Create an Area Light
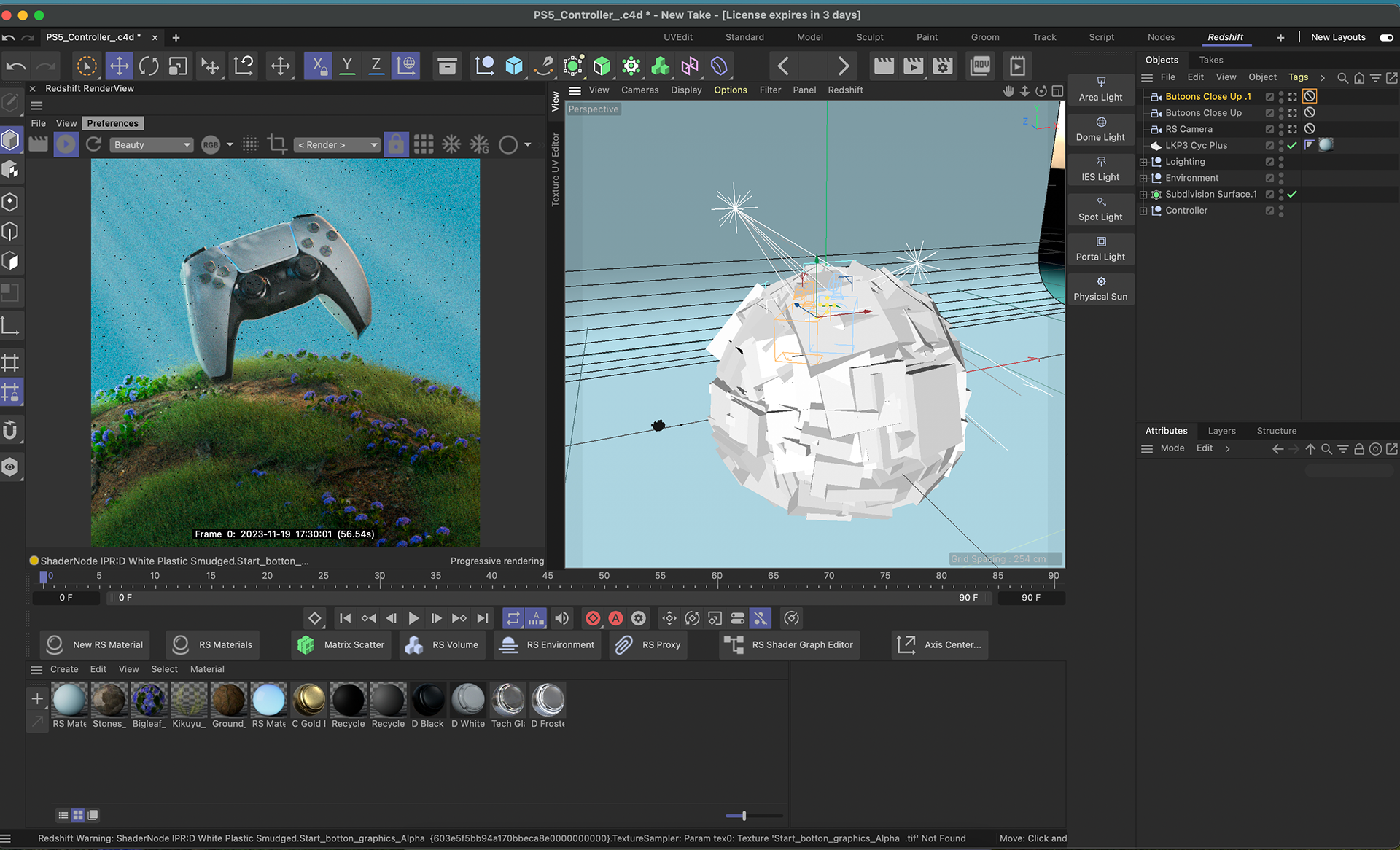This screenshot has height=850, width=1400. click(1100, 90)
